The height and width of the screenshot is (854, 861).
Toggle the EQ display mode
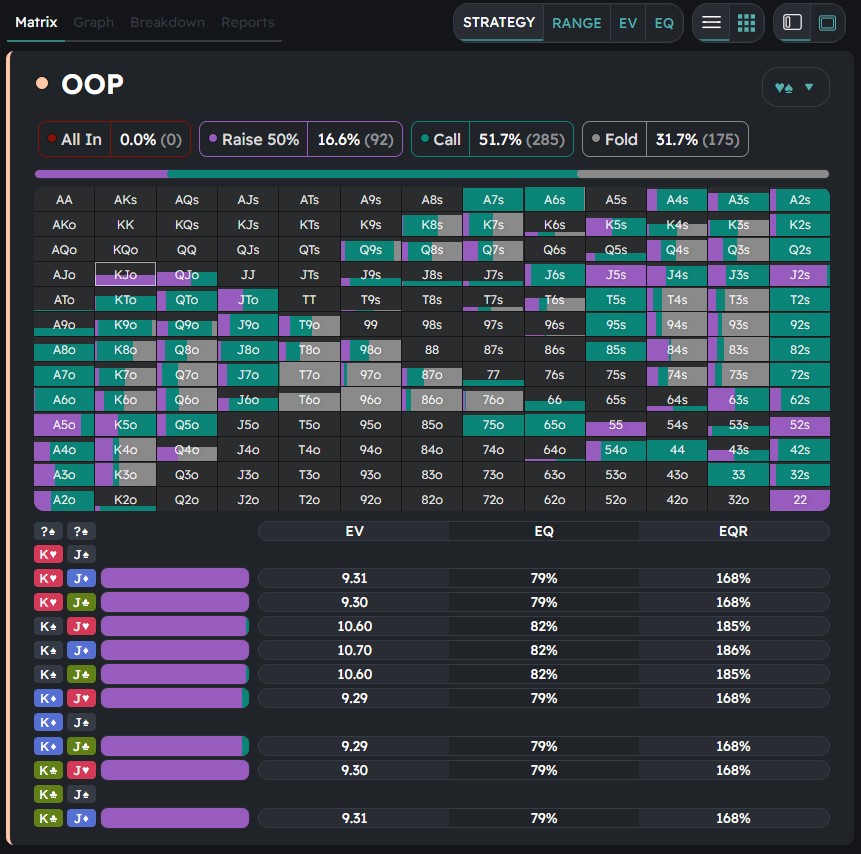[664, 23]
